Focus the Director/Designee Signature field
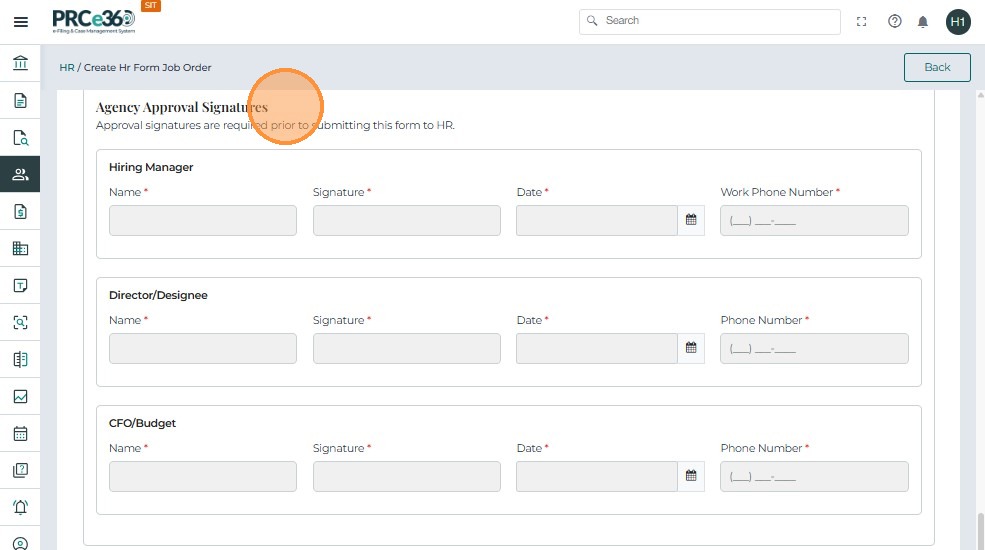The width and height of the screenshot is (985, 550). (406, 348)
